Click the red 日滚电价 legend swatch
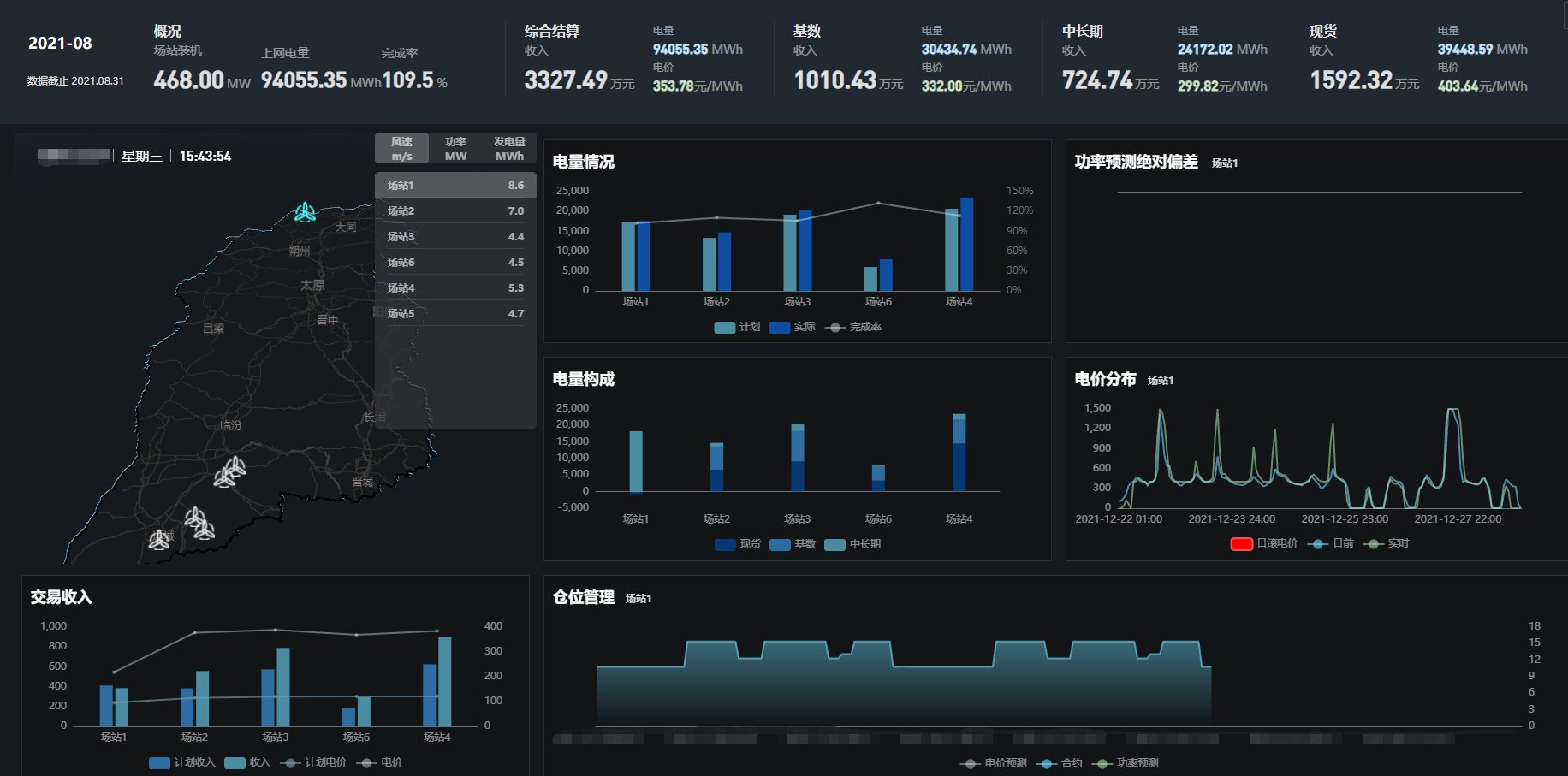The width and height of the screenshot is (1568, 776). [1241, 544]
